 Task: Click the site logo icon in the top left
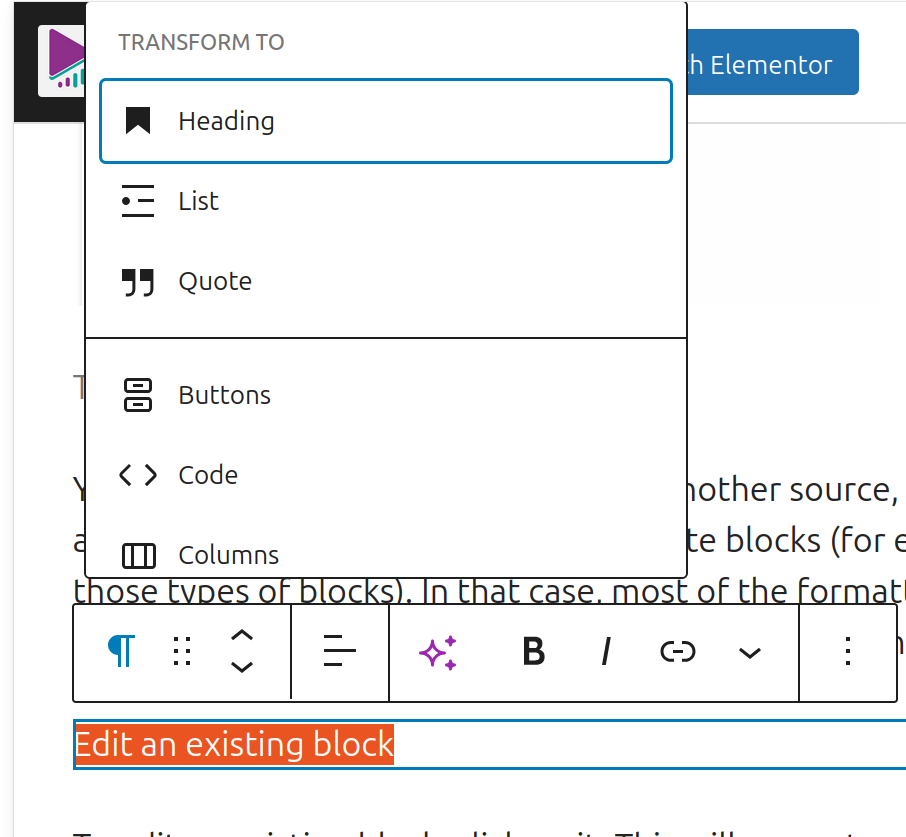(60, 62)
